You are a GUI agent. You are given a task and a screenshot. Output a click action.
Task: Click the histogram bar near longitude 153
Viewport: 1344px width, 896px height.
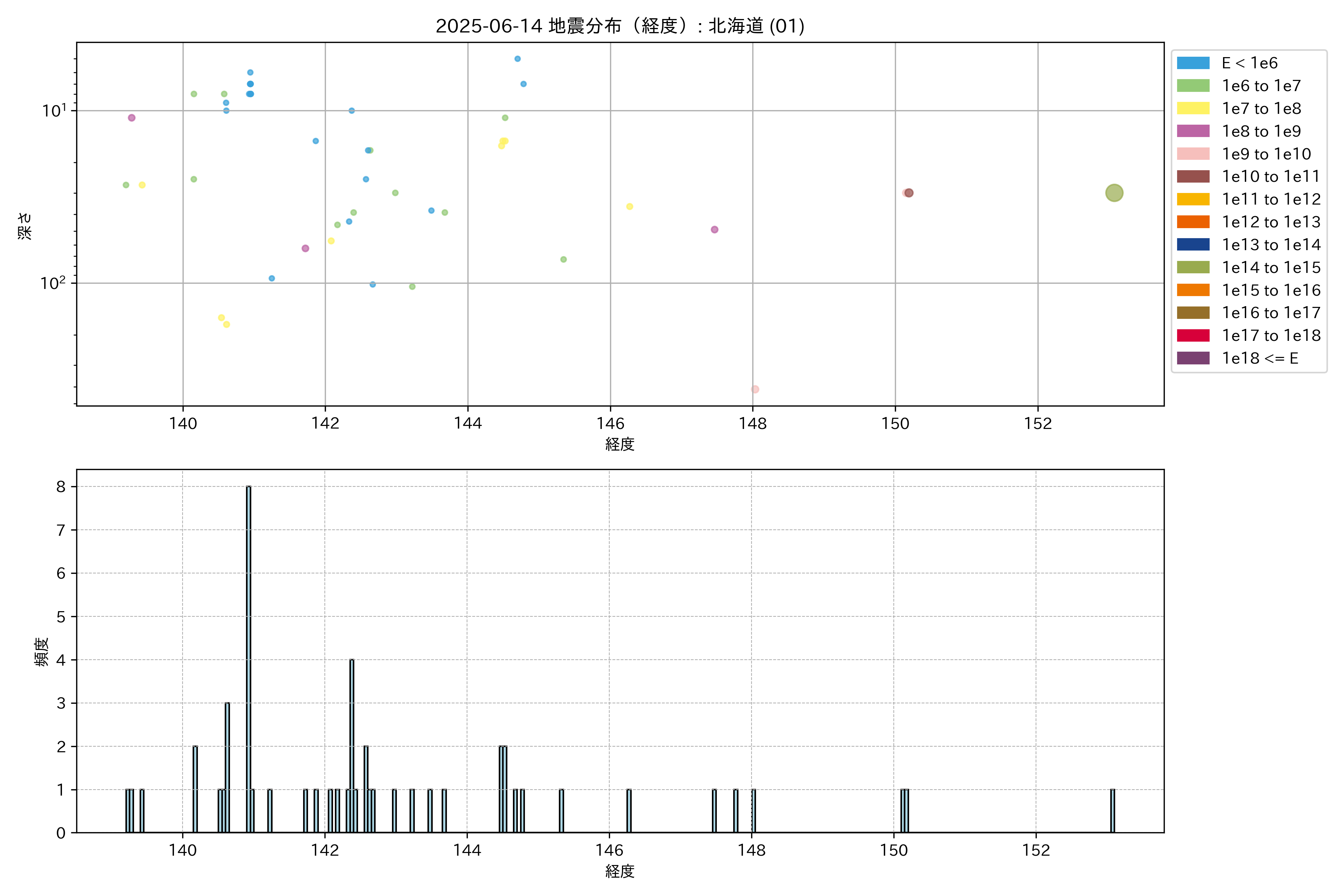[1112, 811]
